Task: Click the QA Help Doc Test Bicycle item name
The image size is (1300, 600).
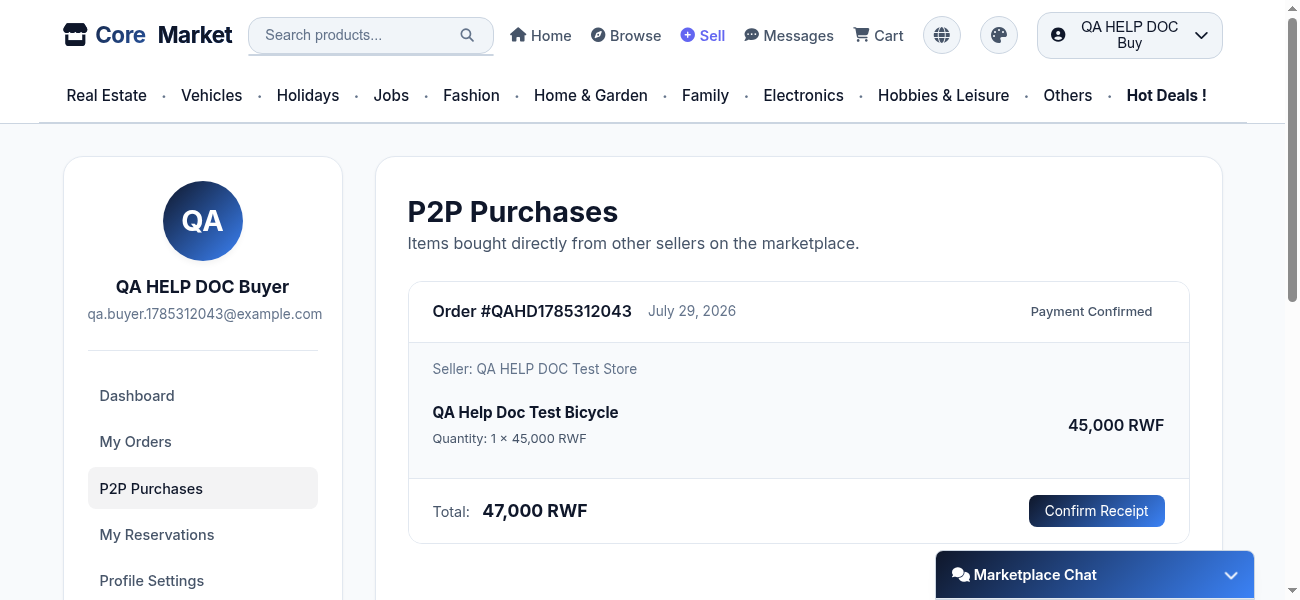Action: [526, 412]
